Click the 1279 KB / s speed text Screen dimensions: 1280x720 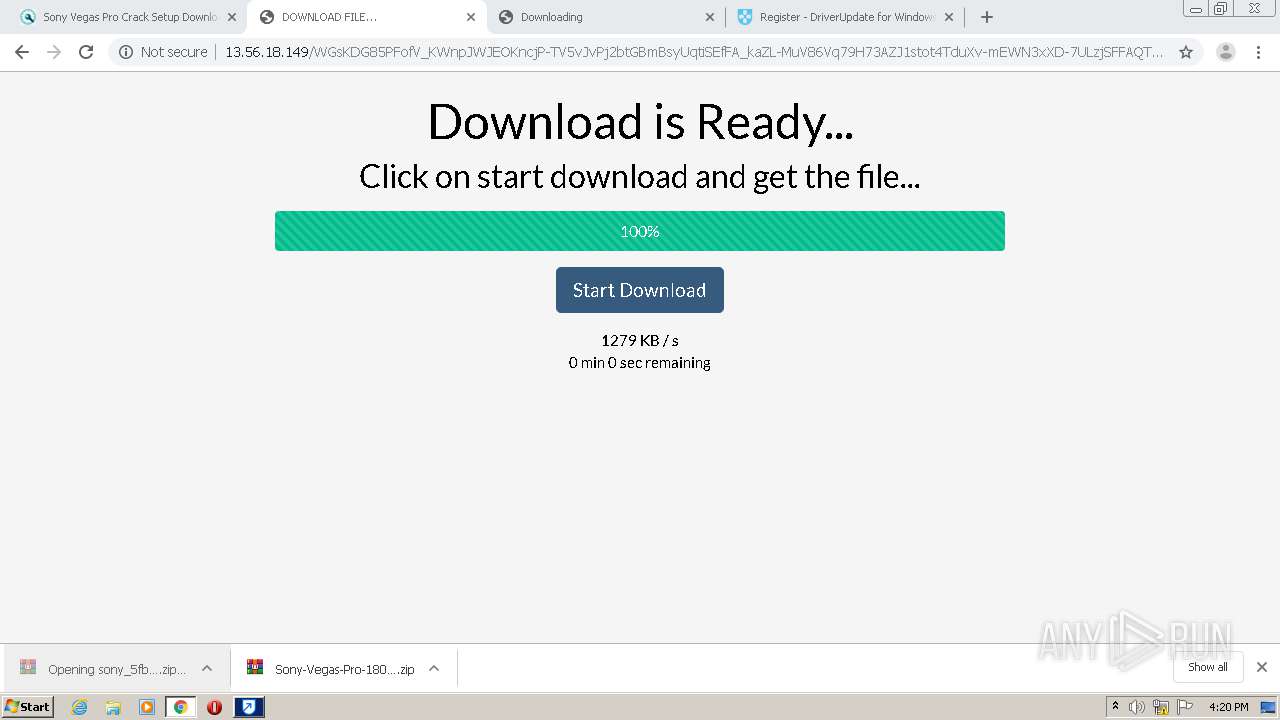coord(640,341)
